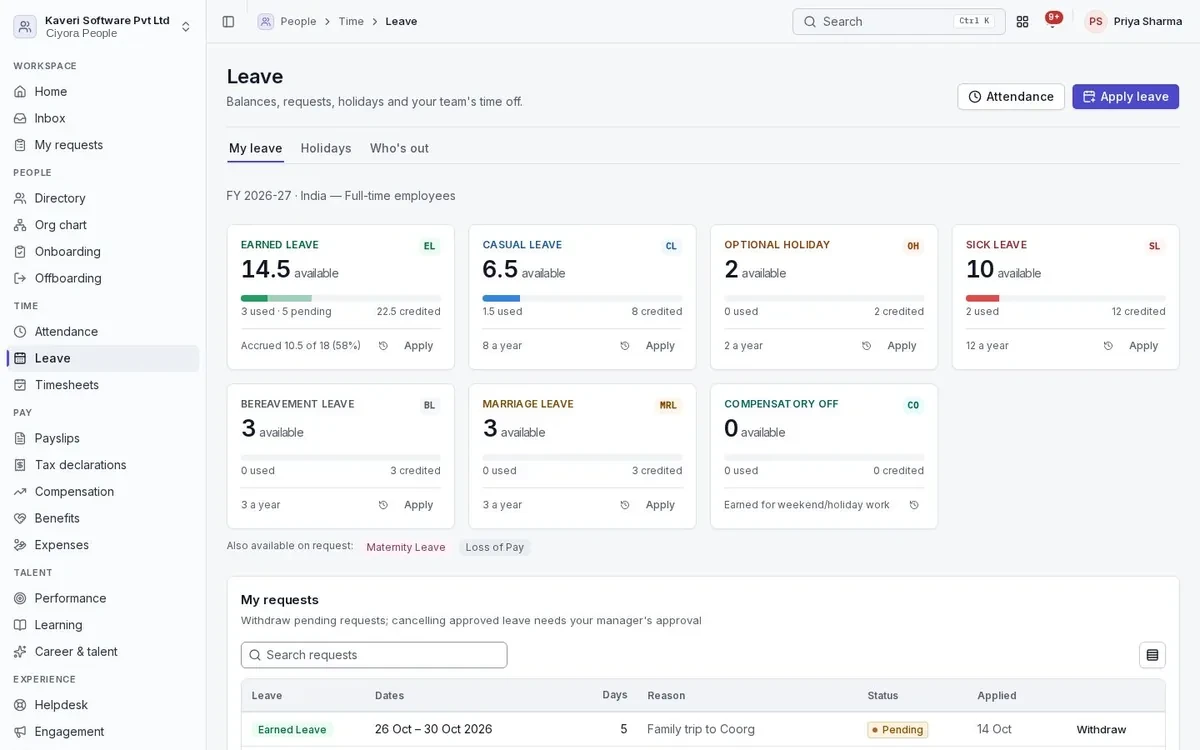Click the Payslips sidebar icon

(20, 438)
